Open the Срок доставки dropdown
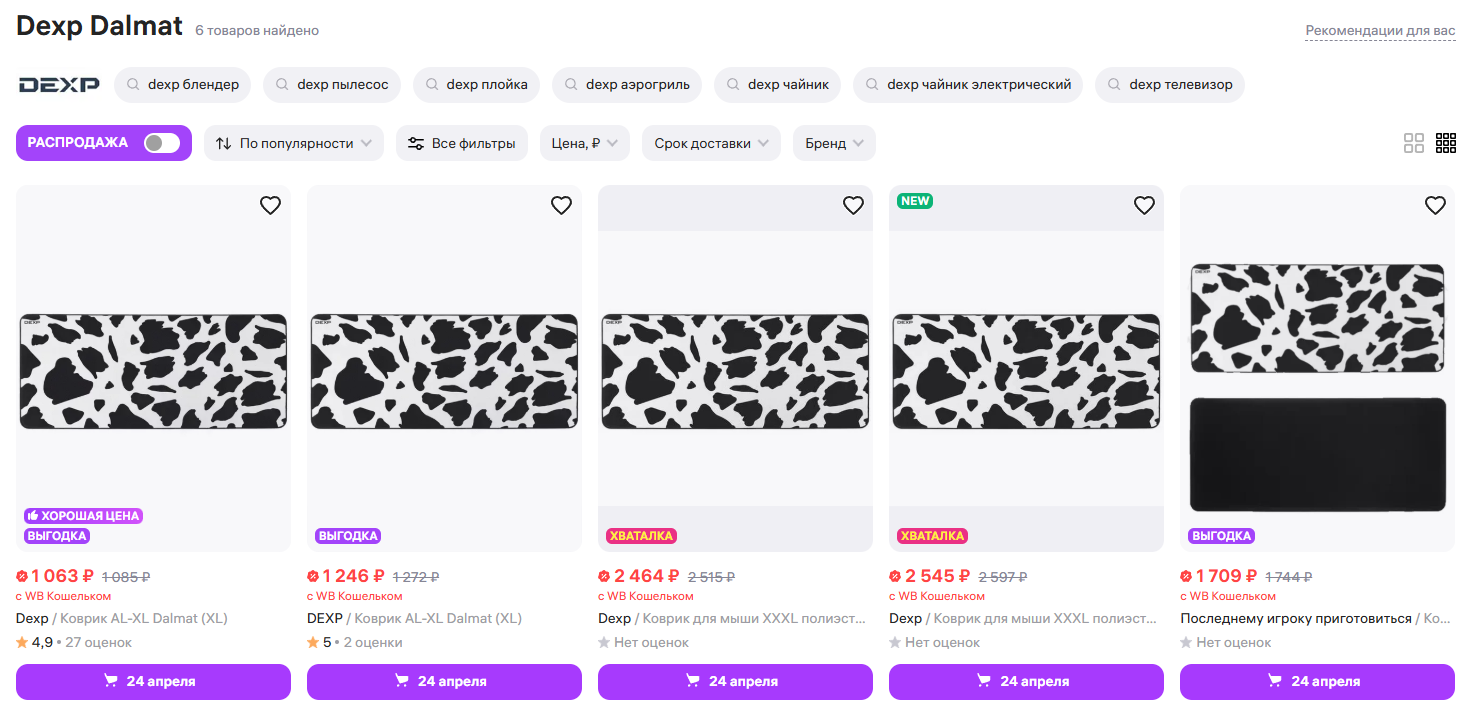Image resolution: width=1477 pixels, height=712 pixels. pyautogui.click(x=712, y=143)
